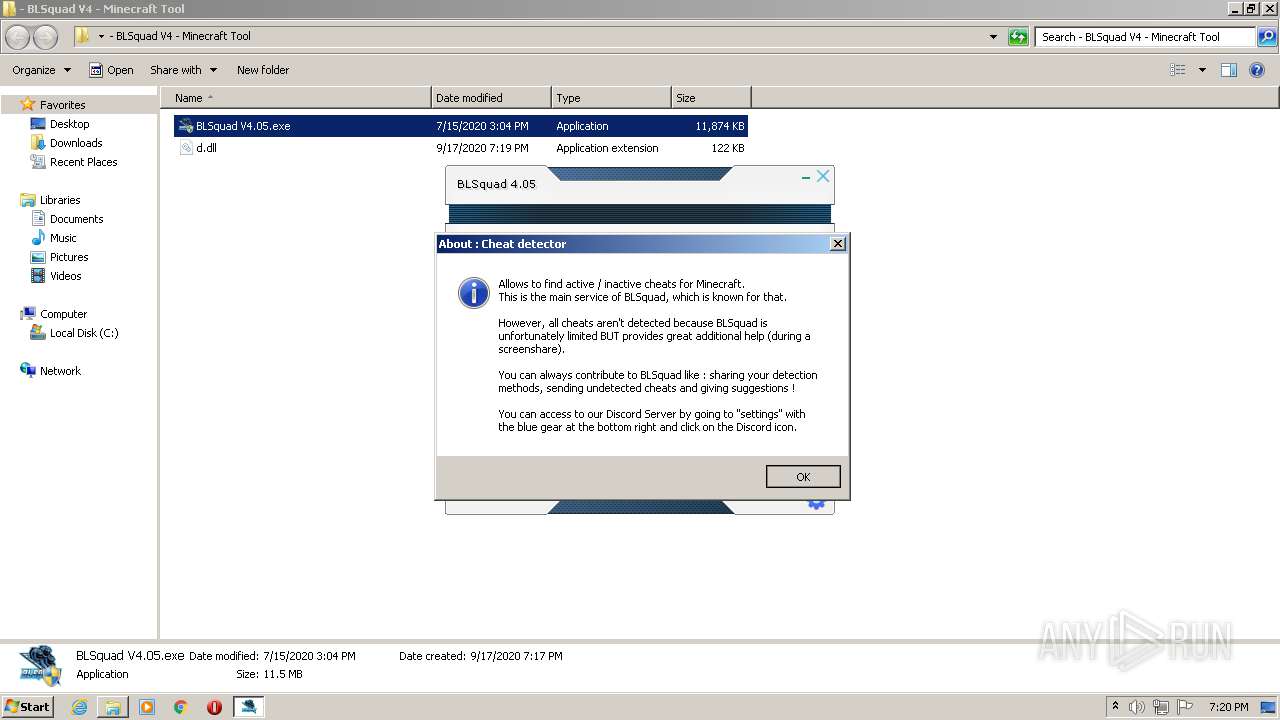Click the volume speaker tray icon
The width and height of the screenshot is (1280, 720).
pyautogui.click(x=1137, y=707)
